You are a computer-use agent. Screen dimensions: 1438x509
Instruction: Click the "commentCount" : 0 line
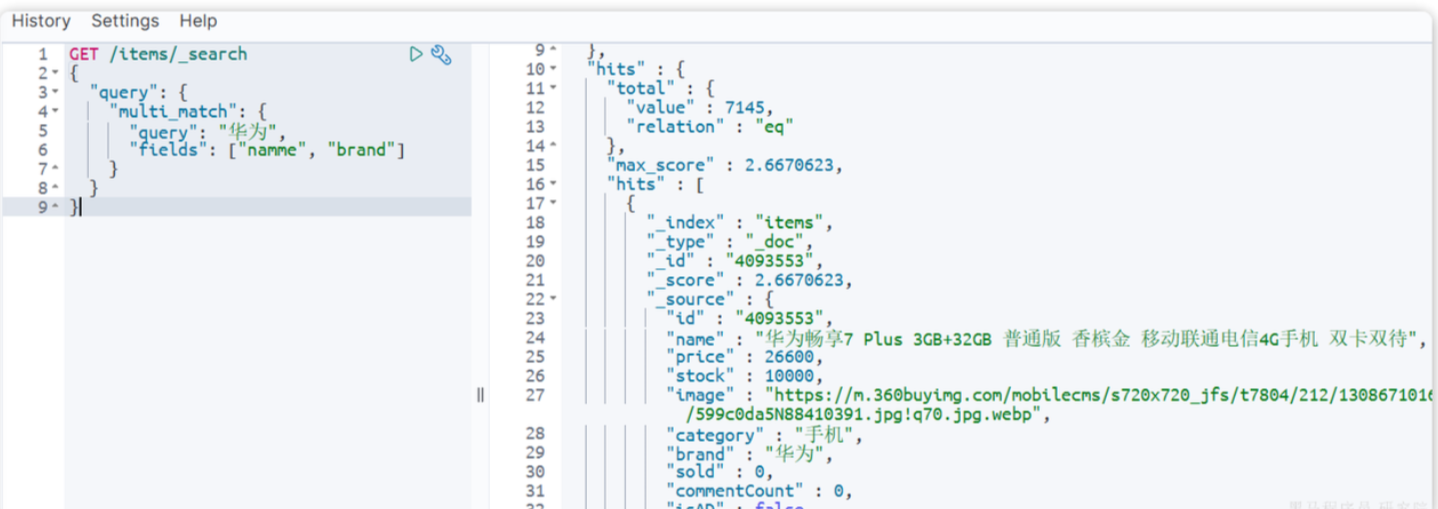click(x=759, y=490)
